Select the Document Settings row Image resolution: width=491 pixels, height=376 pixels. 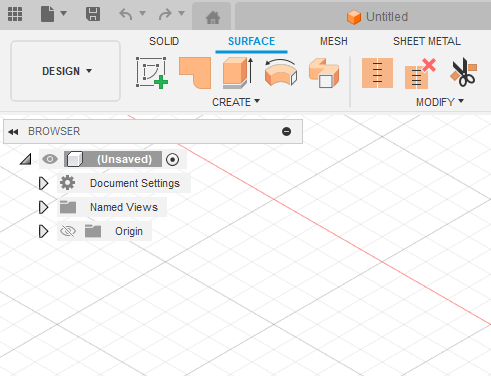(x=124, y=183)
